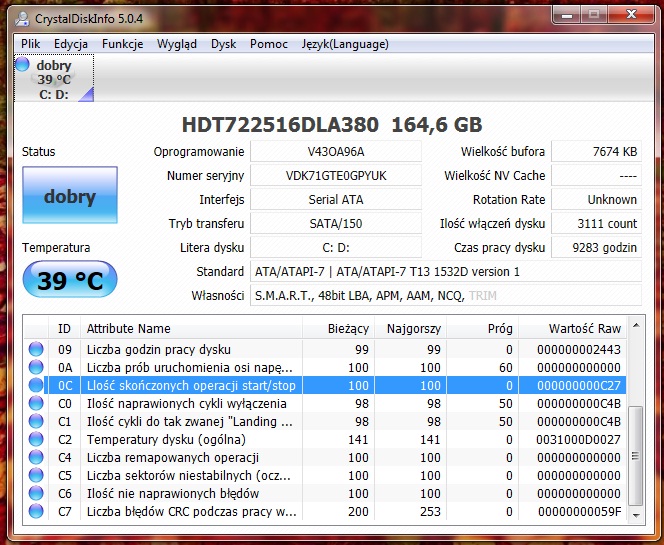Open the Plik menu

click(30, 44)
